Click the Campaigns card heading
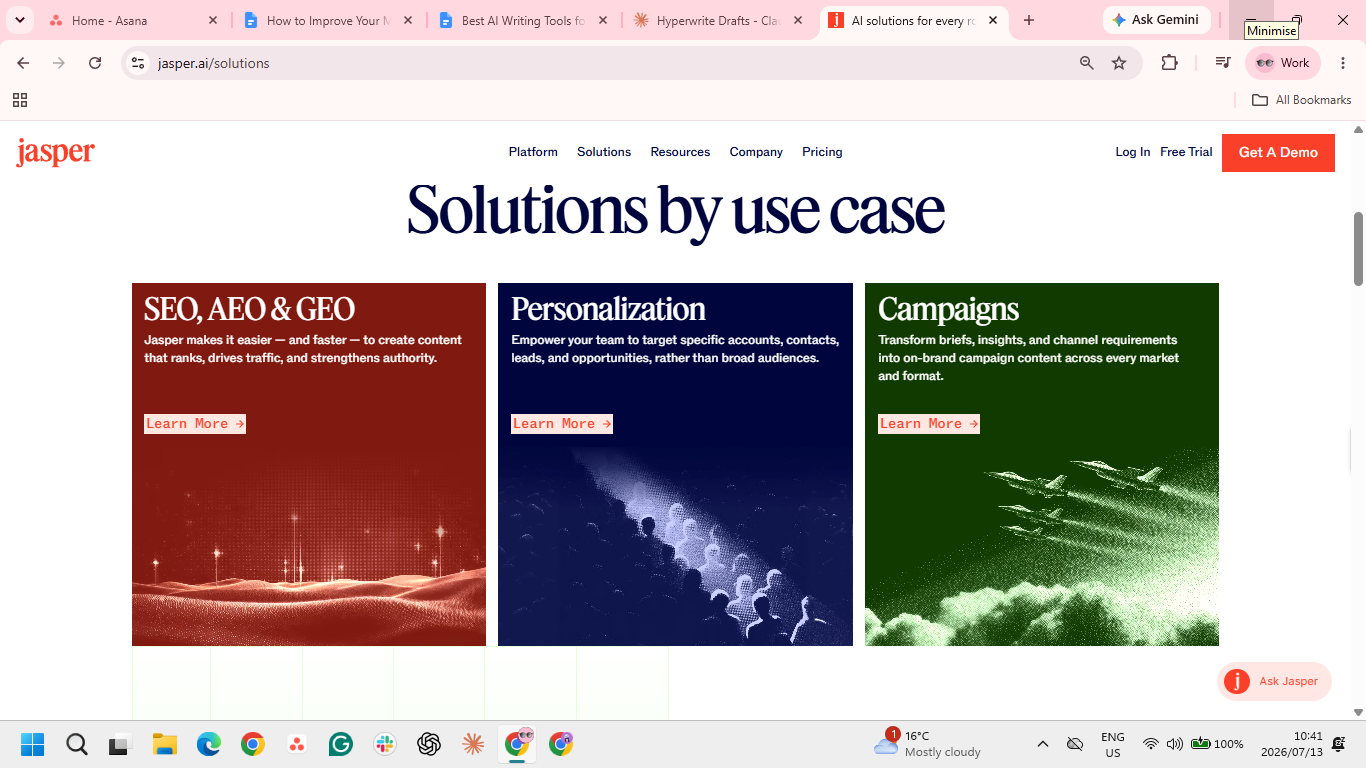This screenshot has height=768, width=1366. coord(948,309)
